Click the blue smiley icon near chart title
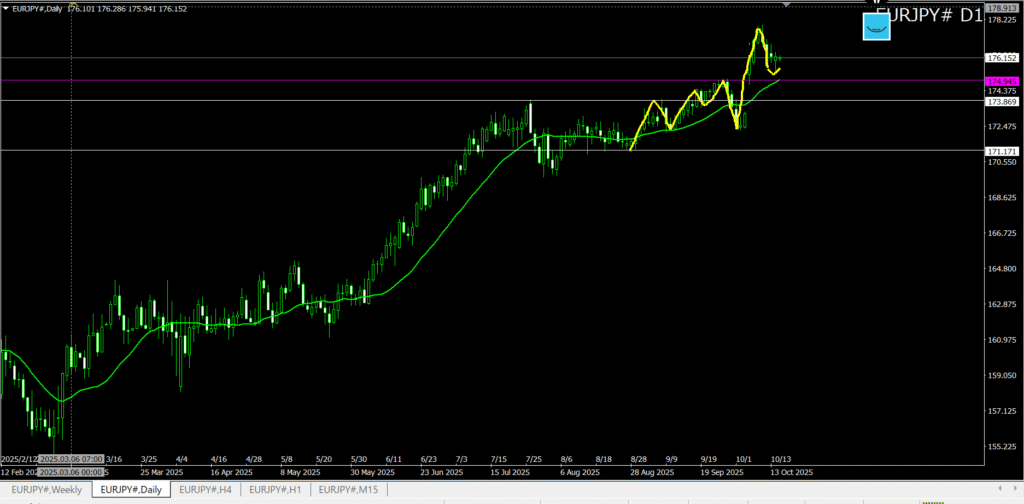 pos(877,27)
